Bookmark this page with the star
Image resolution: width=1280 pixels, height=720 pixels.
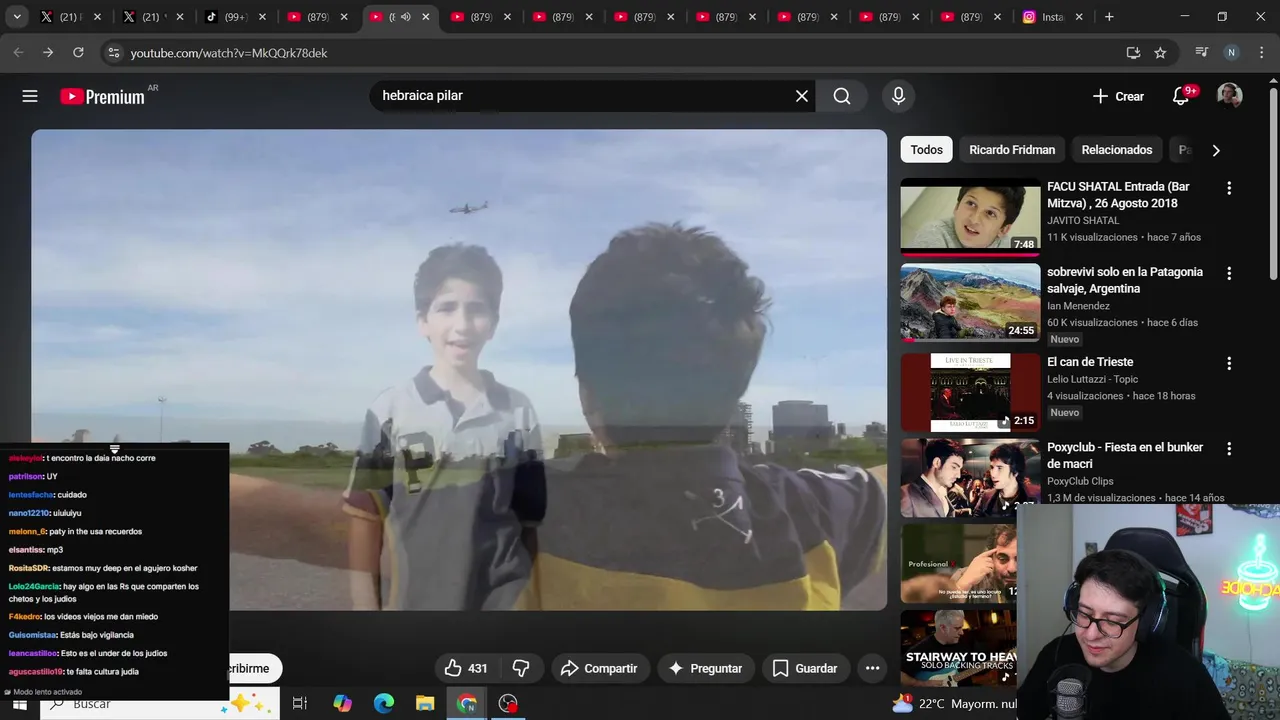[1160, 53]
